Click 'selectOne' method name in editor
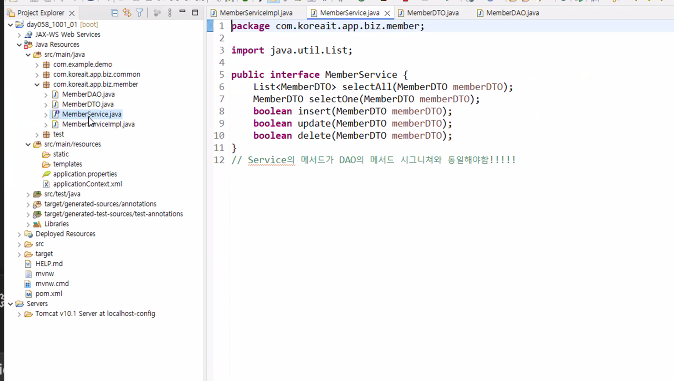Viewport: 674px width, 381px height. pyautogui.click(x=334, y=99)
